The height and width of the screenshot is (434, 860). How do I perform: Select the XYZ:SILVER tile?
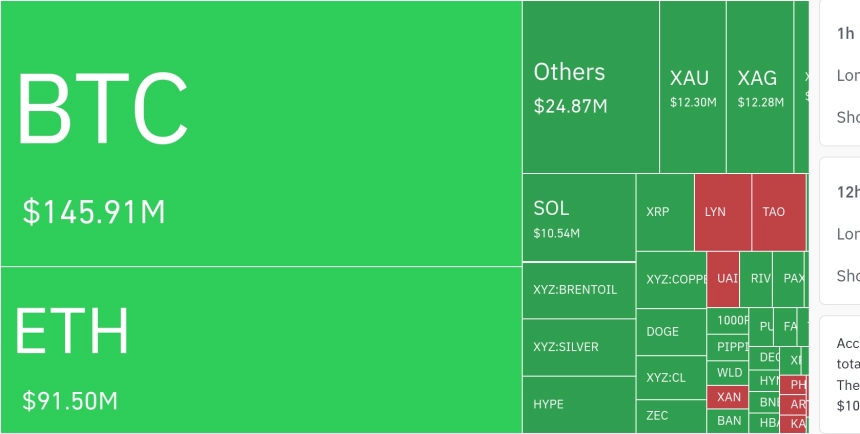pos(578,347)
